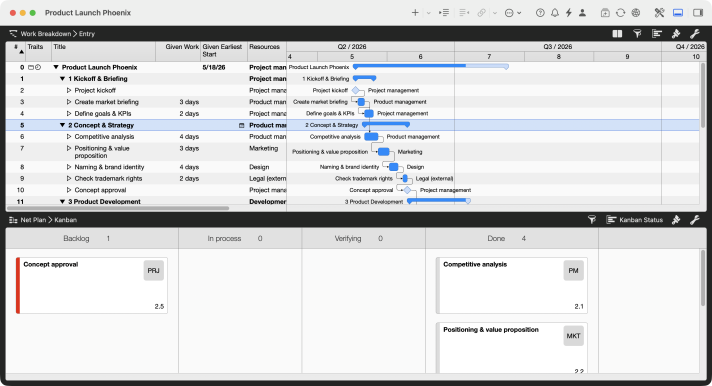712x386 pixels.
Task: Toggle the split-columns icon in Work Breakdown bar
Action: pos(617,34)
